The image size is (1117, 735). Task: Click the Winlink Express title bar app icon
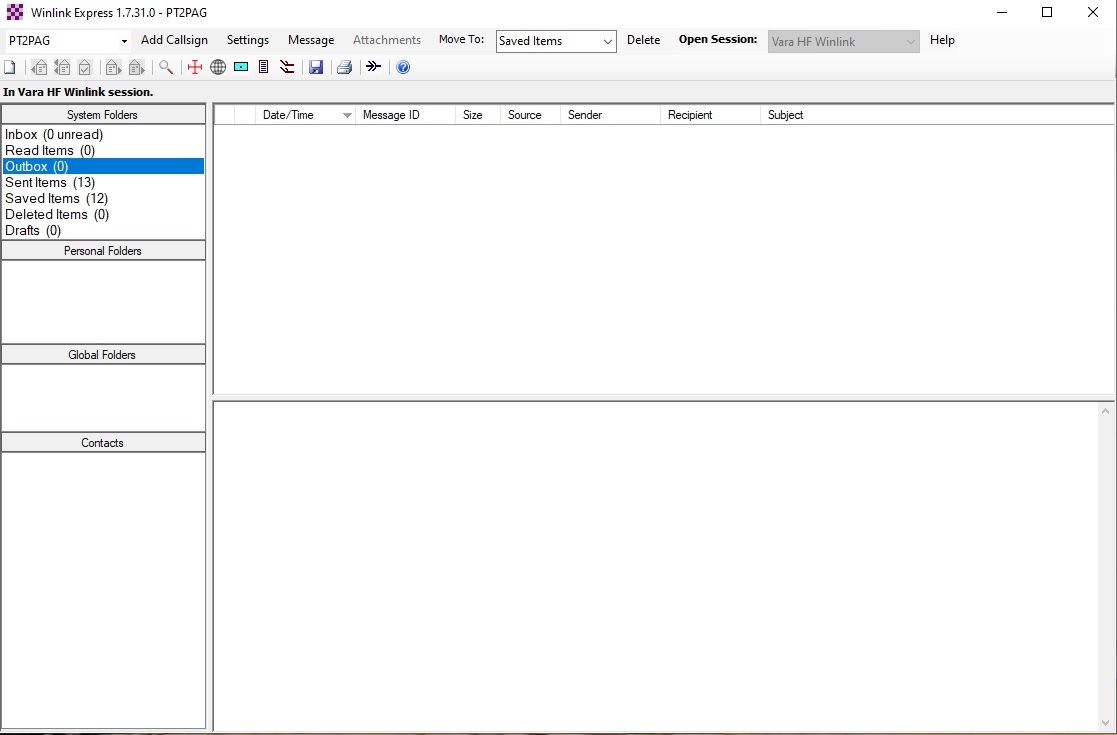tap(15, 12)
